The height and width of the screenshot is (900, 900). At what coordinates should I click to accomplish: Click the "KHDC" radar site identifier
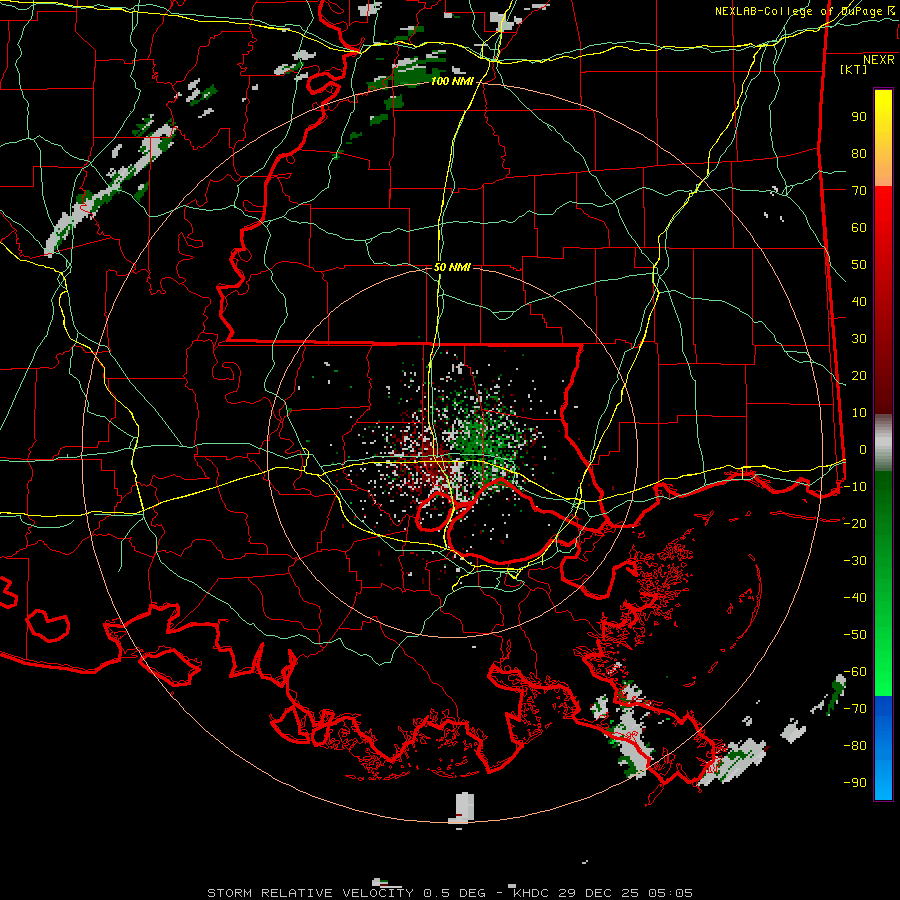[532, 893]
